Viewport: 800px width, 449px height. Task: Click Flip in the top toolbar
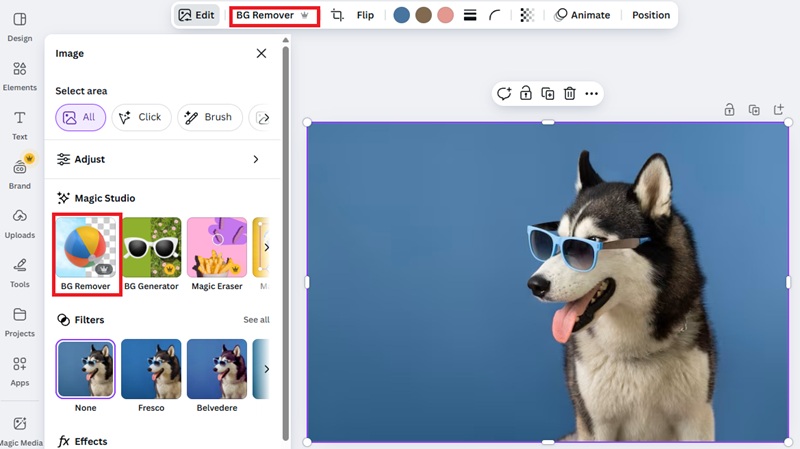click(x=365, y=16)
